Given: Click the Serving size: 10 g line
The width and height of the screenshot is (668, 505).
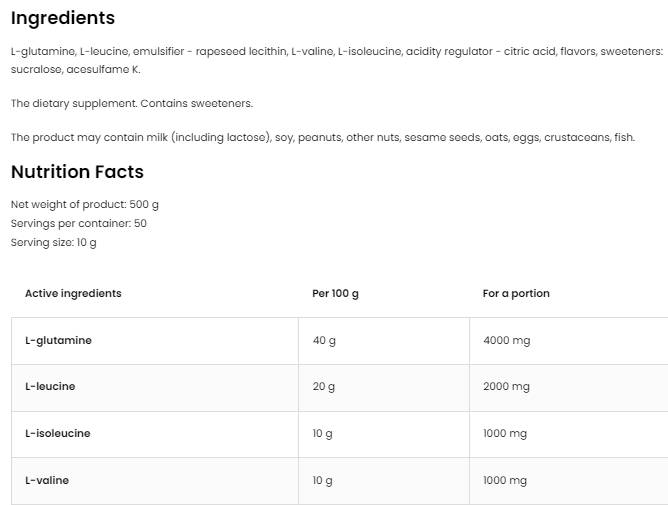Looking at the screenshot, I should [54, 242].
